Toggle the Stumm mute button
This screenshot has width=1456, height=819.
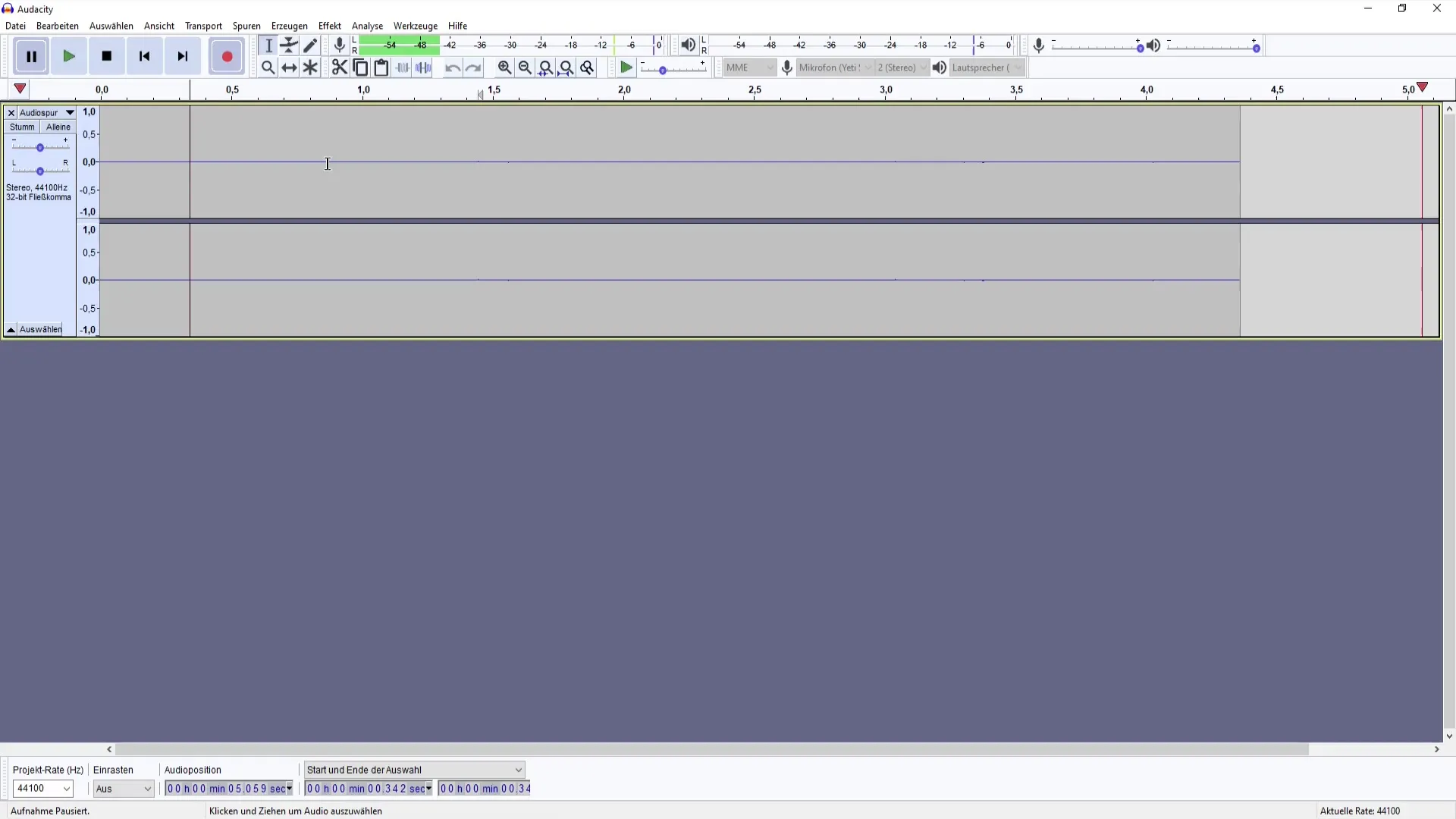click(x=22, y=127)
